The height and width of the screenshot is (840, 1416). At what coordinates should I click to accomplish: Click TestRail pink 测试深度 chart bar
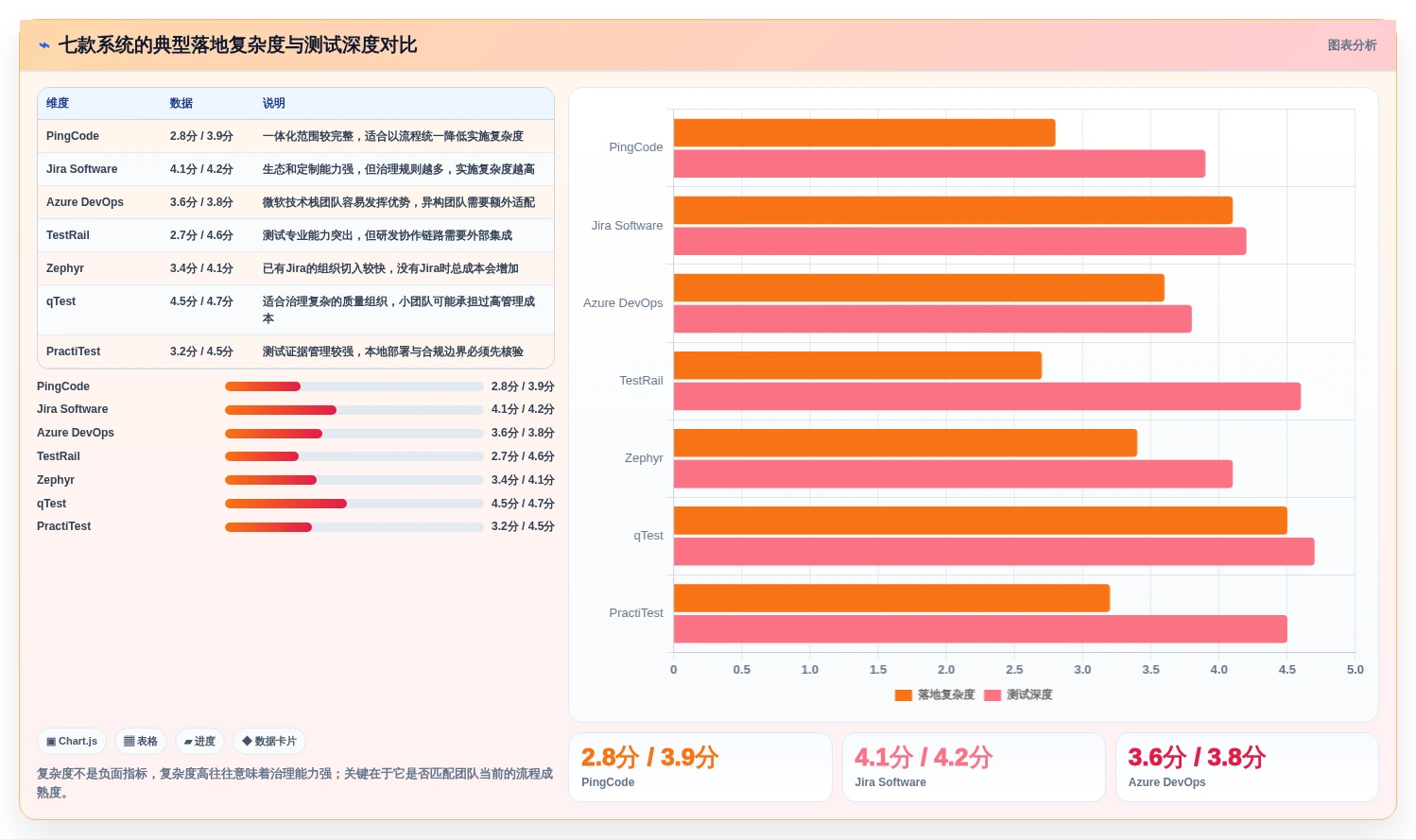[987, 396]
